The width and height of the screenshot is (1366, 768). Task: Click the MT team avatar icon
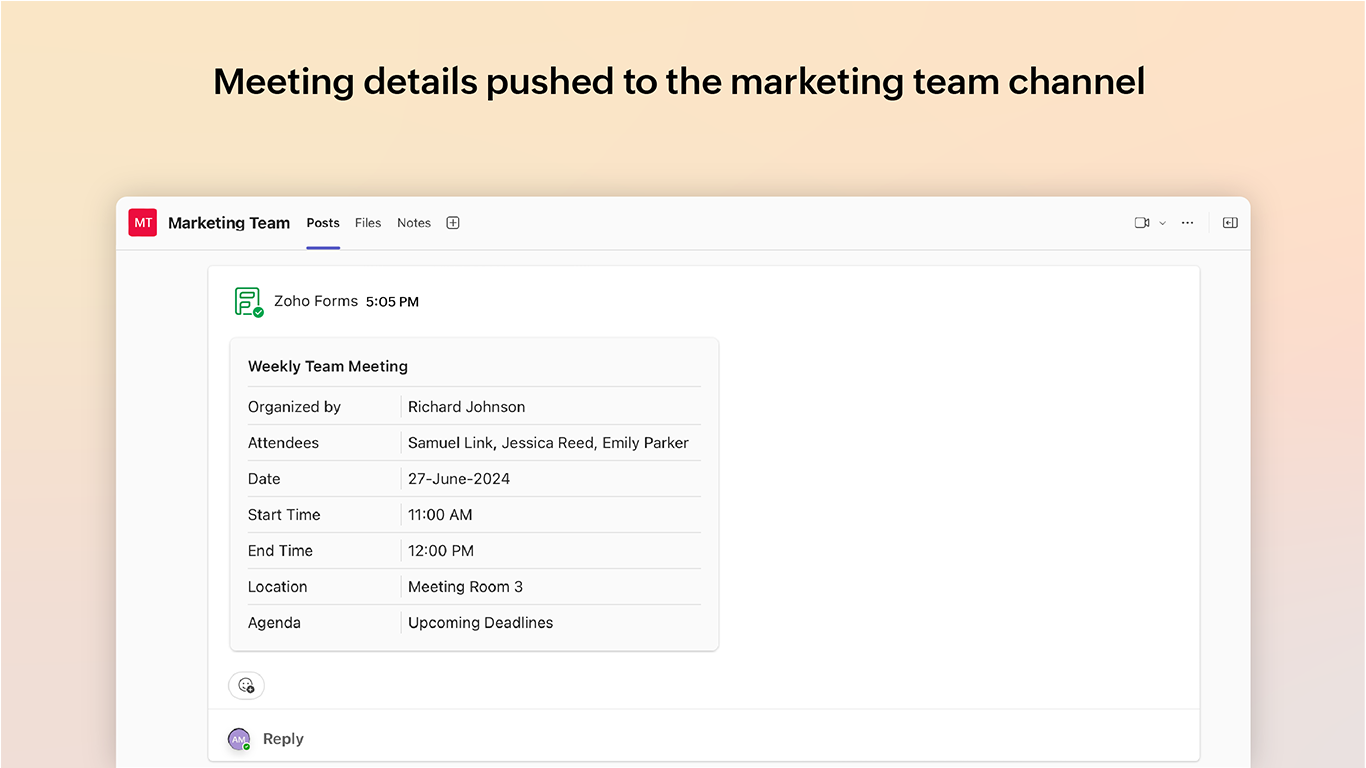pyautogui.click(x=143, y=223)
